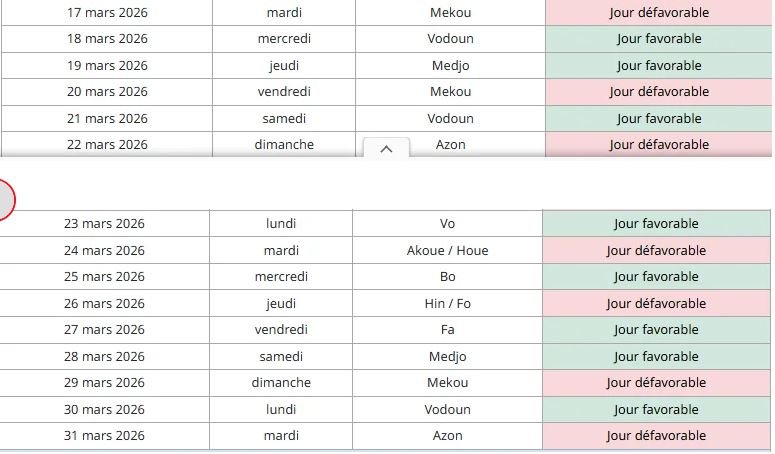This screenshot has height=454, width=775.
Task: Click the Azon cell for 31 mars
Action: tap(447, 436)
